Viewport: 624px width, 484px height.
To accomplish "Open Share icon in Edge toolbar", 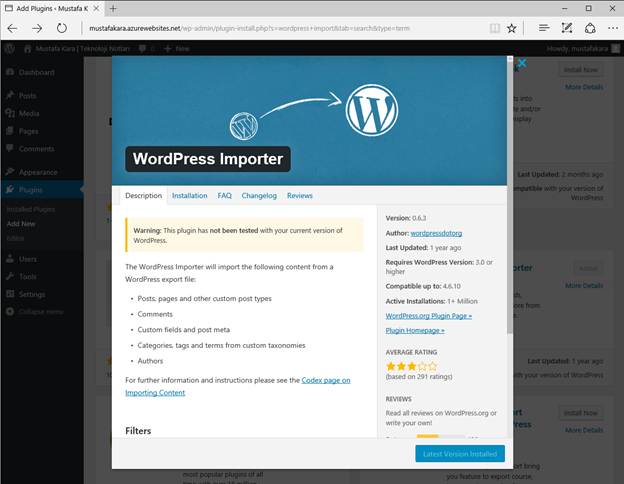I will 590,28.
